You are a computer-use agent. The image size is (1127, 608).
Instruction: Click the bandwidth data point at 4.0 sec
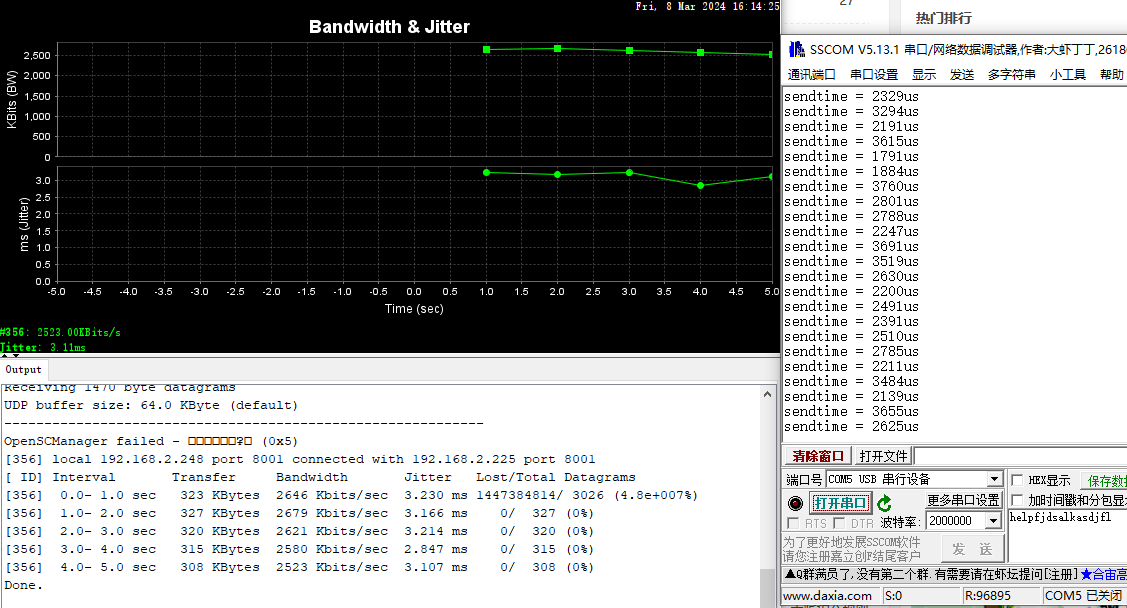coord(700,52)
